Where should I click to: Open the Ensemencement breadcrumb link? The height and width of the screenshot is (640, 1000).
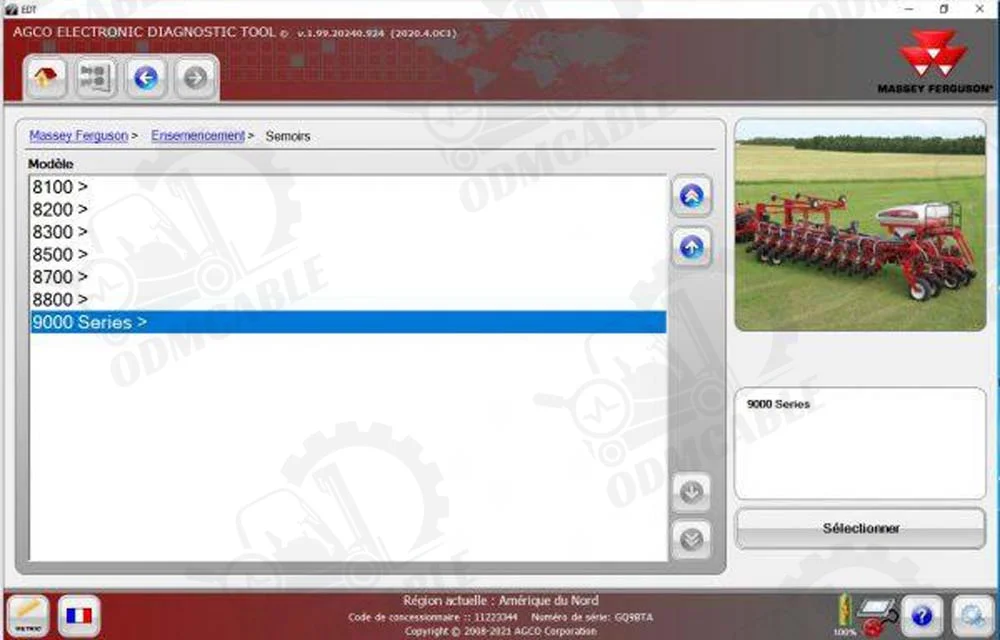(x=197, y=136)
